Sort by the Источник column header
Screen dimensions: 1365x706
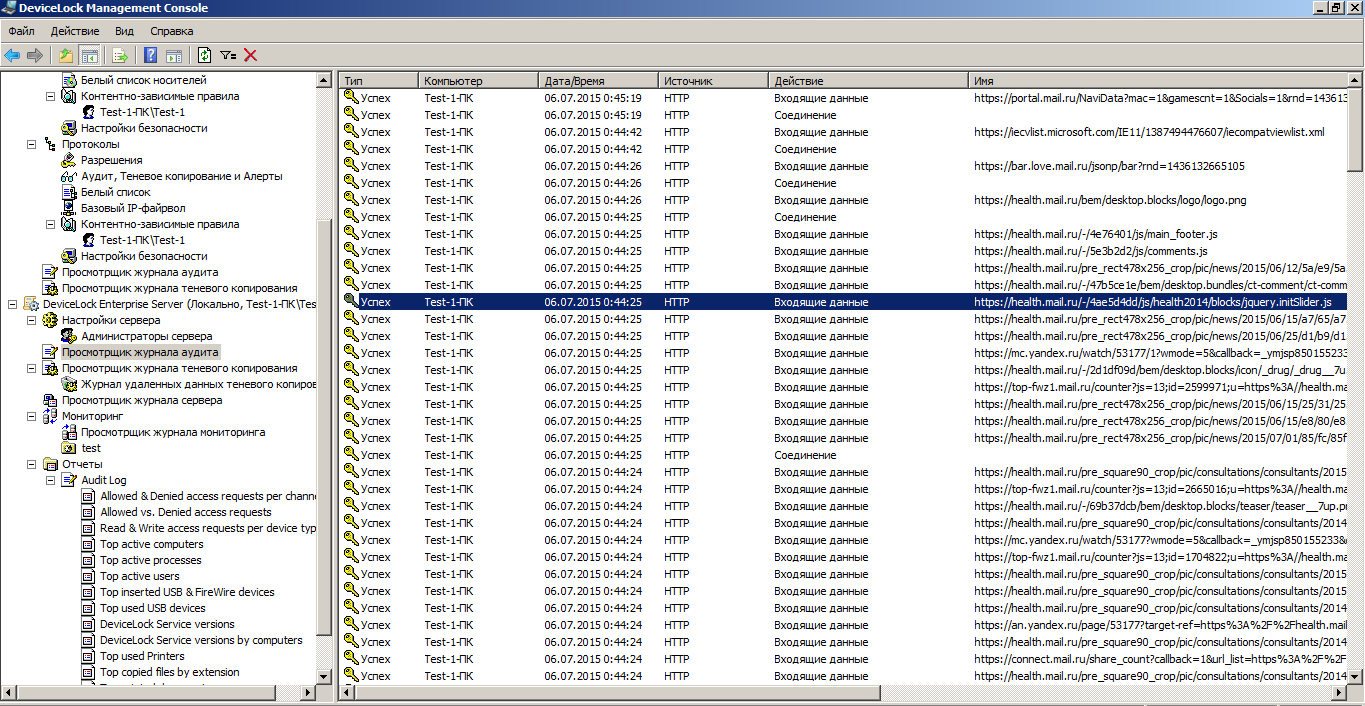click(714, 80)
